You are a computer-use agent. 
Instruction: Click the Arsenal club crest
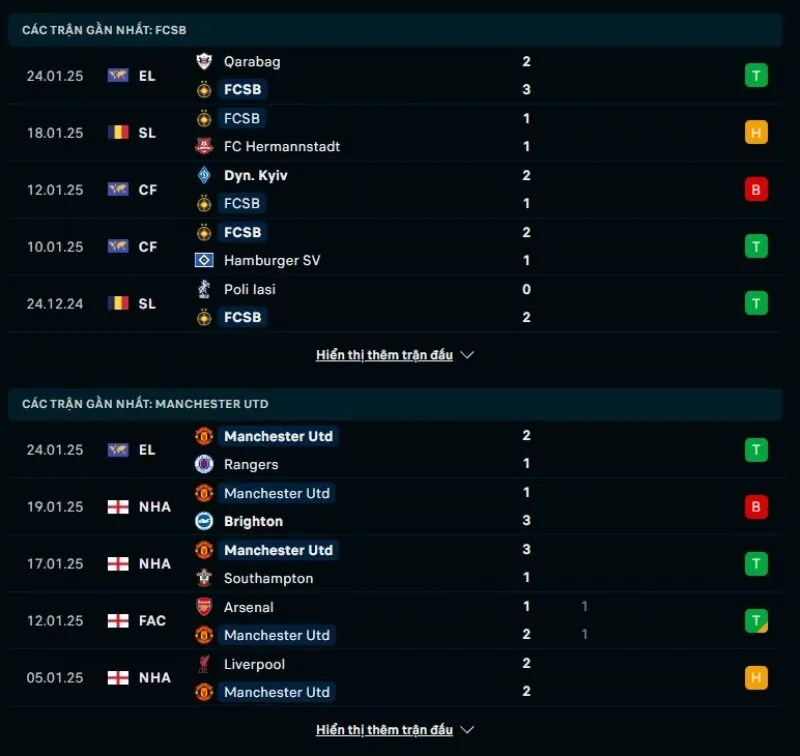[204, 607]
